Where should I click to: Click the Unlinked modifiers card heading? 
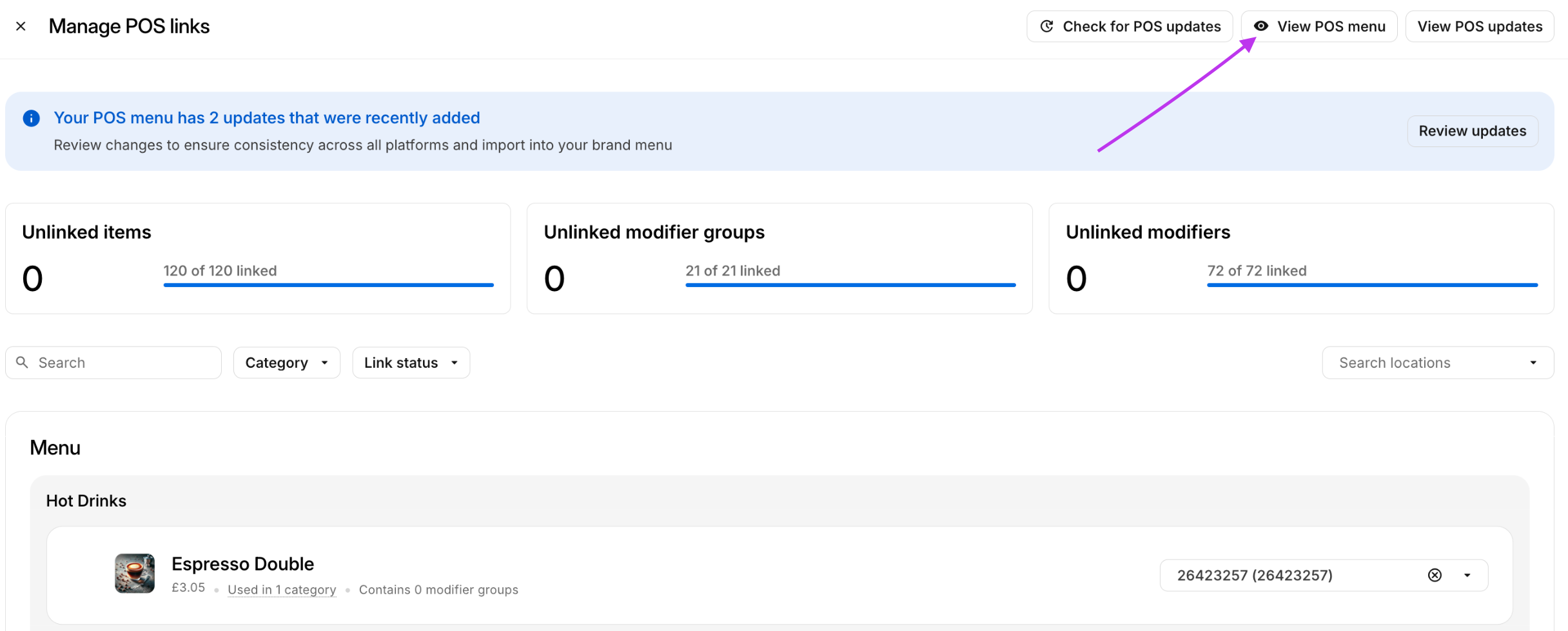click(1148, 232)
